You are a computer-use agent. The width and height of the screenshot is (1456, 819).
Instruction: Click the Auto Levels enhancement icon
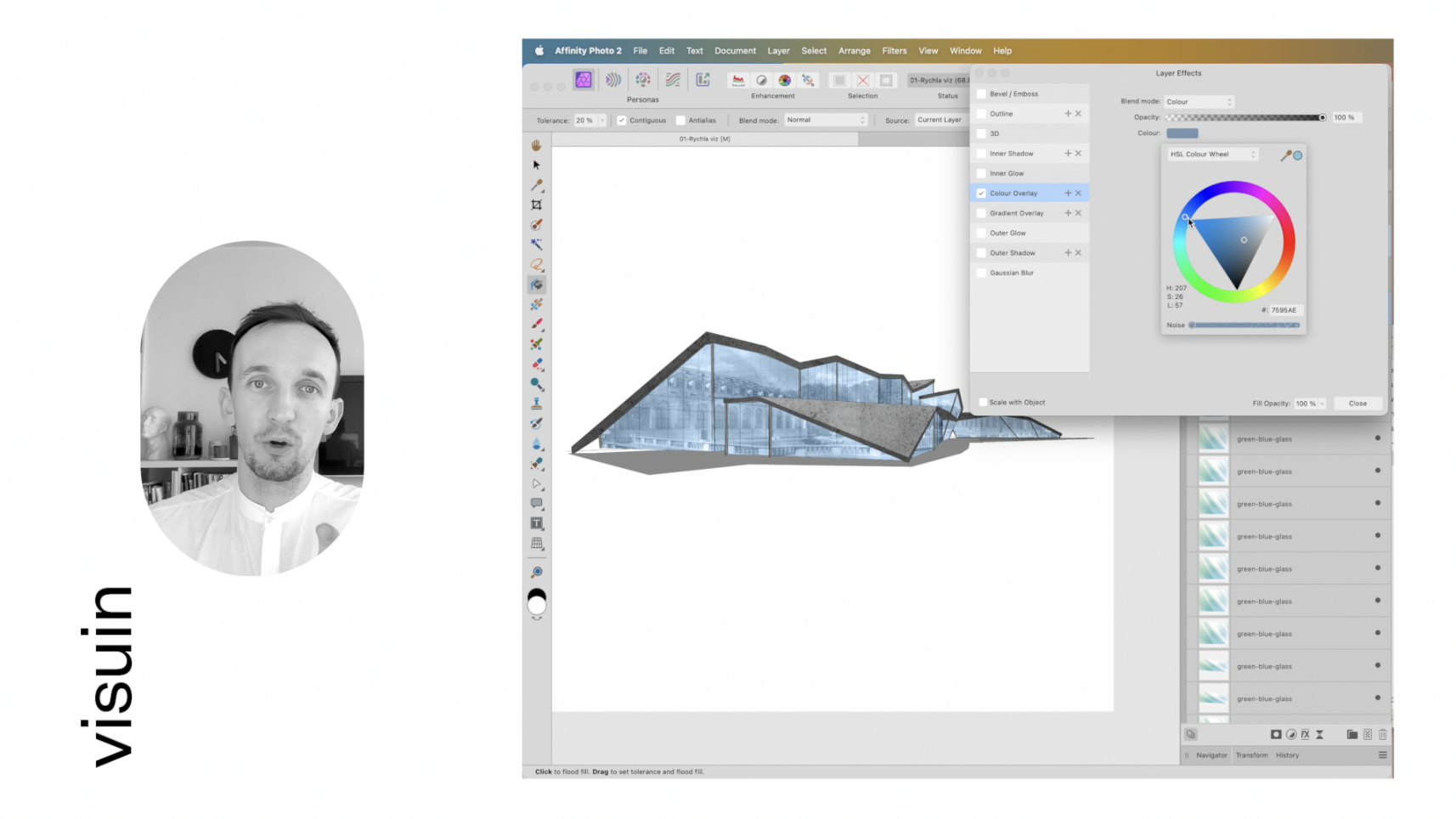tap(738, 80)
